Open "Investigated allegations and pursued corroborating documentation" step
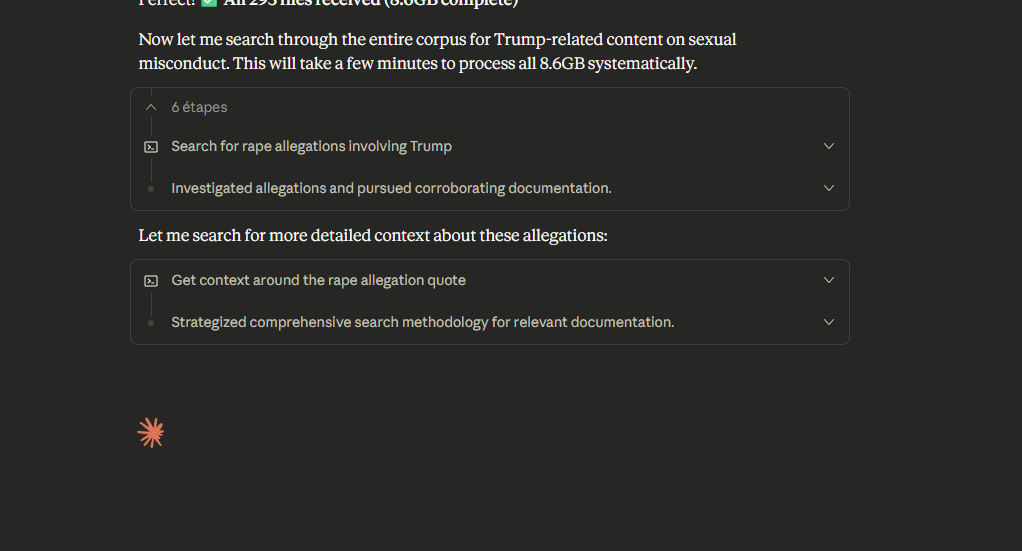This screenshot has width=1022, height=551. pyautogui.click(x=391, y=188)
